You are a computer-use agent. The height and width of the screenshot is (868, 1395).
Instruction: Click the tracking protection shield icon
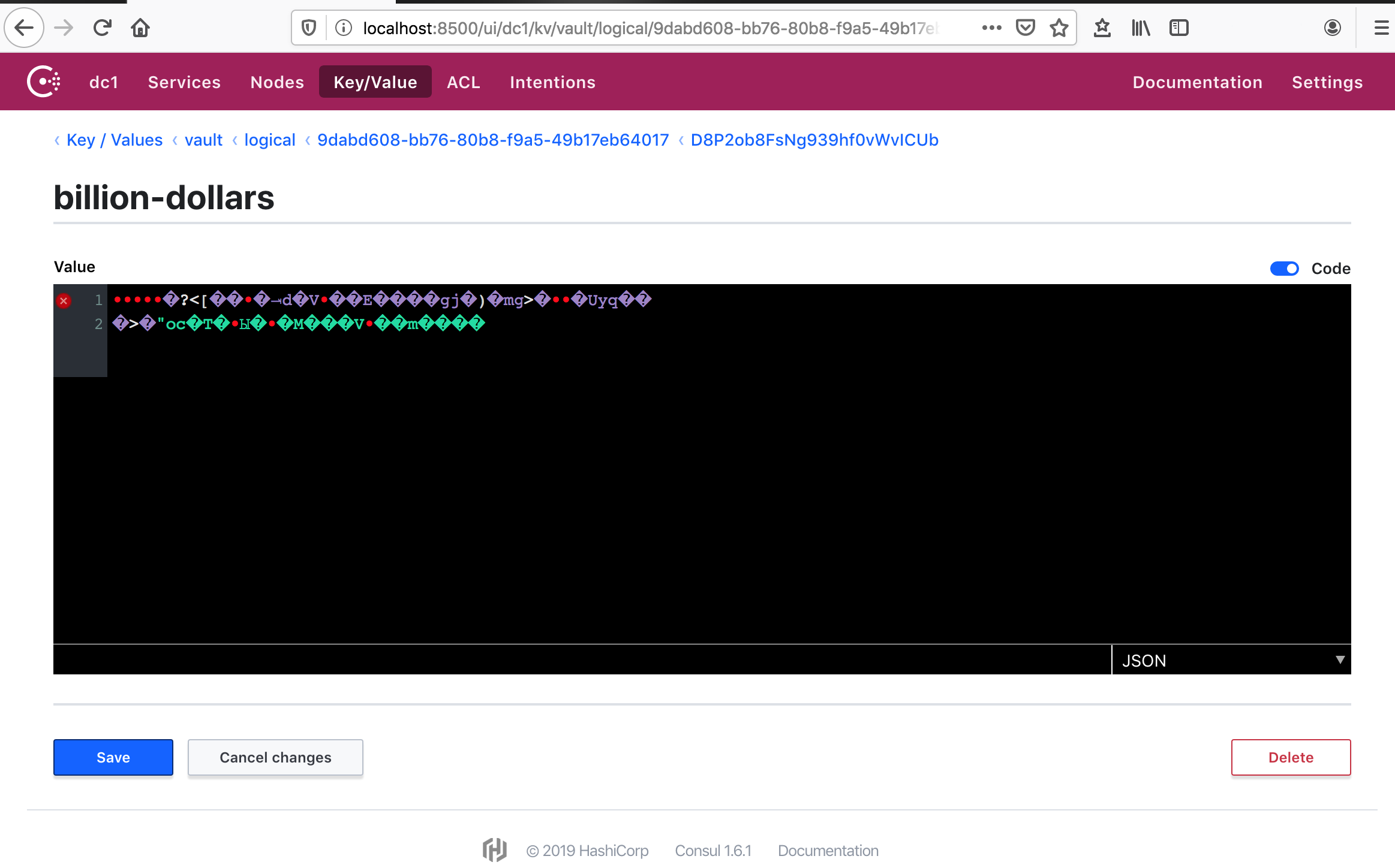click(x=309, y=28)
